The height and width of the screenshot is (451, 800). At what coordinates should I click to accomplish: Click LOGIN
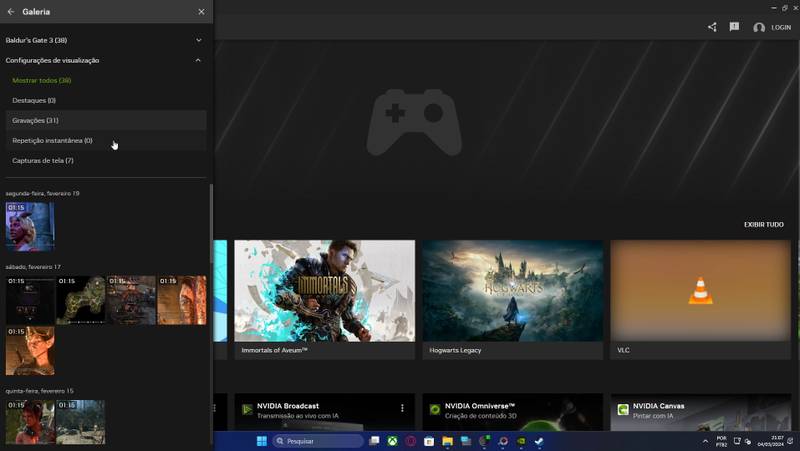[781, 28]
